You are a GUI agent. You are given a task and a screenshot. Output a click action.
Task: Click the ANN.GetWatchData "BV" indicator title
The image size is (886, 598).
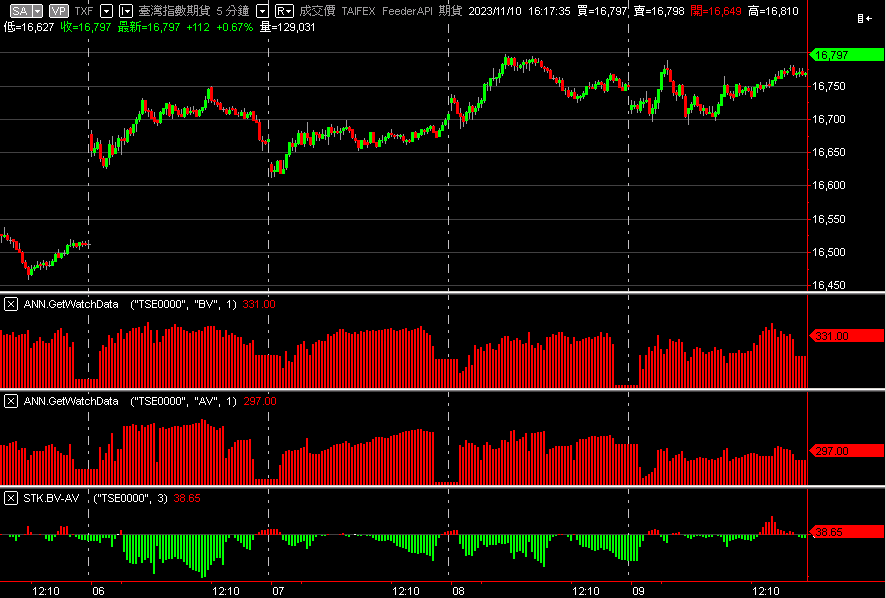click(130, 304)
